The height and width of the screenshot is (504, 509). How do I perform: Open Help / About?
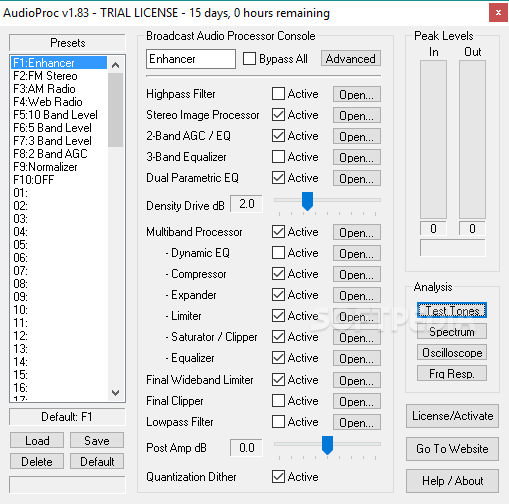click(x=452, y=481)
